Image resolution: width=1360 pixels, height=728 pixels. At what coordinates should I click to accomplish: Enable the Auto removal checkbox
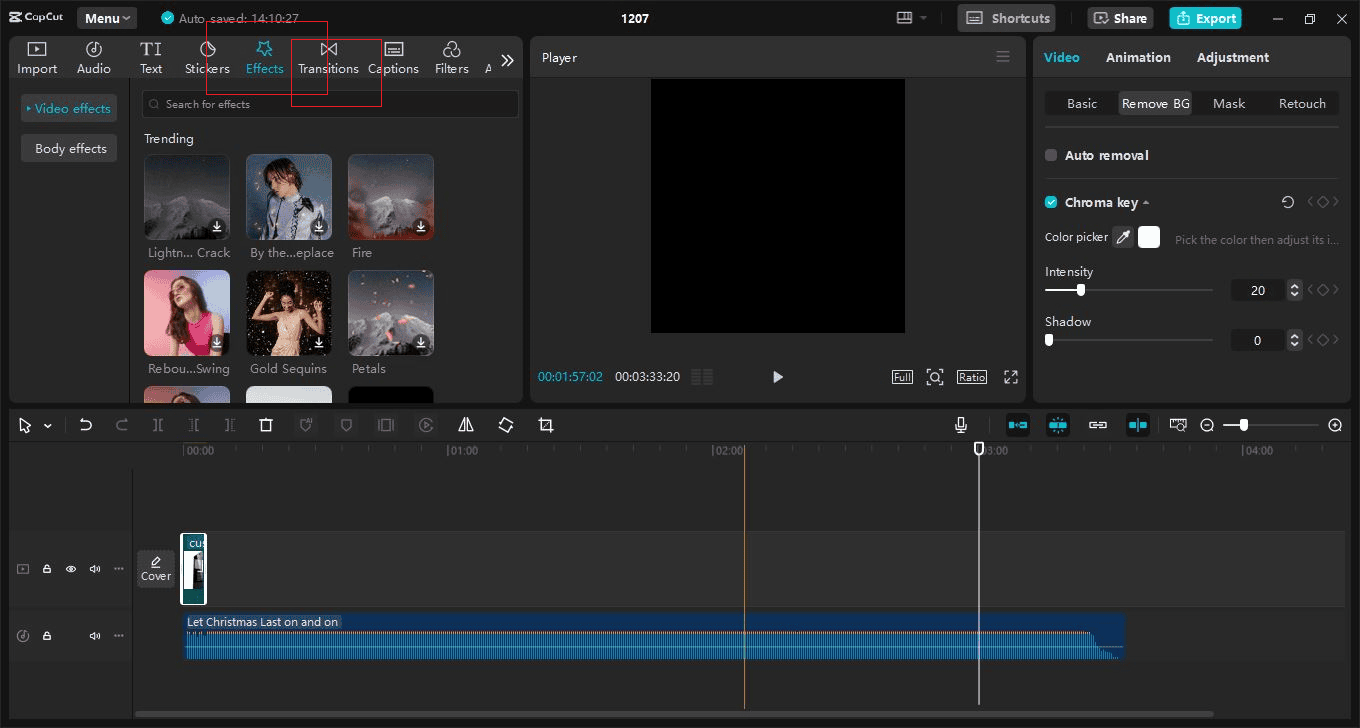[1051, 155]
